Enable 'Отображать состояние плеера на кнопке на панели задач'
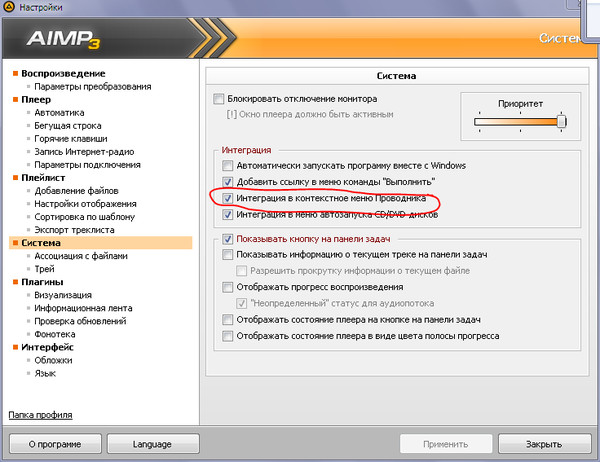This screenshot has height=462, width=600. coord(228,319)
